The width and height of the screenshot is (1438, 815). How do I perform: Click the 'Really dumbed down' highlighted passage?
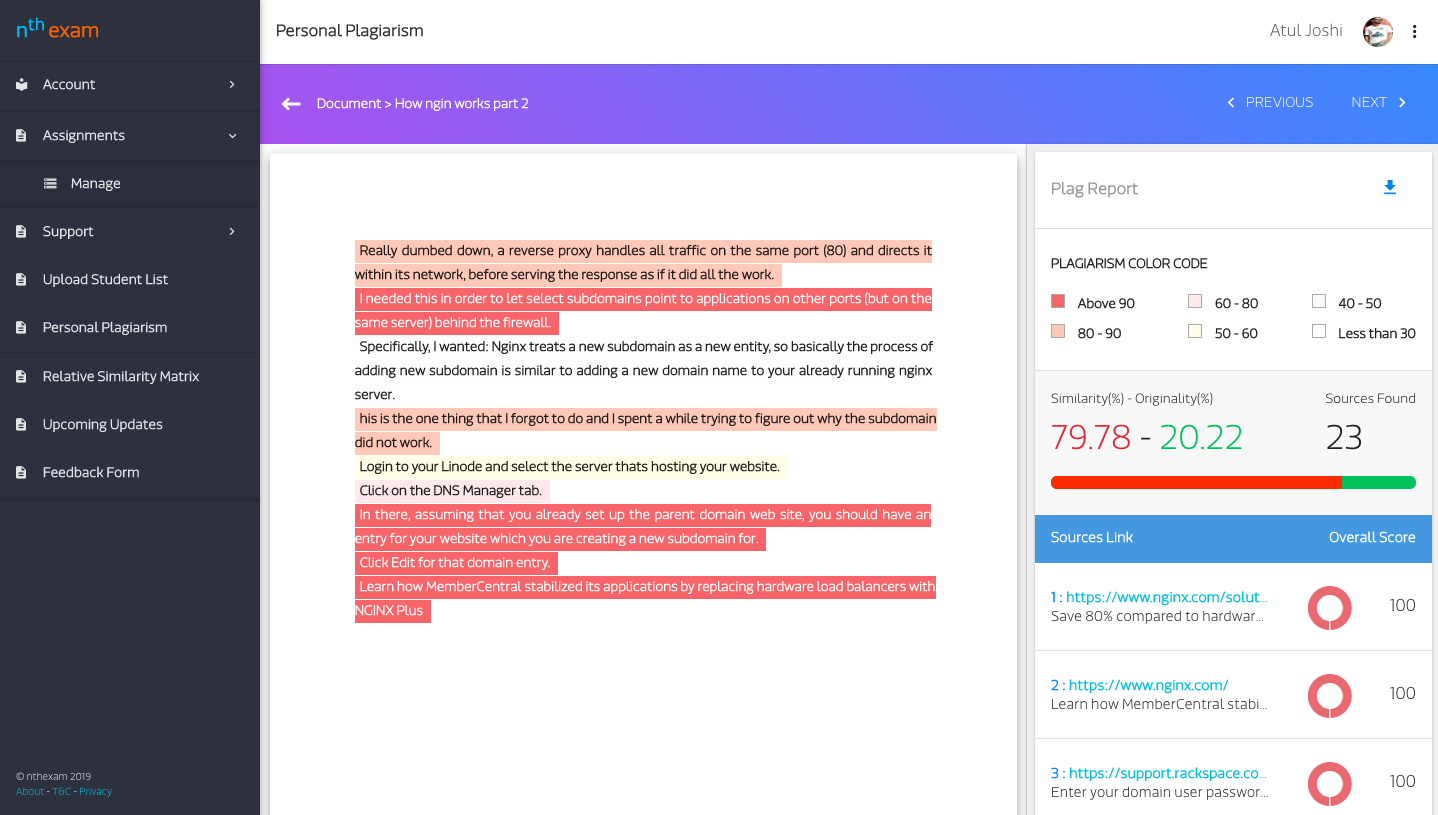(644, 263)
